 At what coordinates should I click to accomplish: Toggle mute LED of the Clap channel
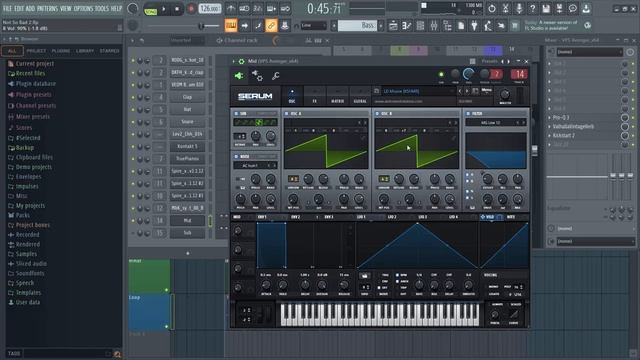(133, 98)
